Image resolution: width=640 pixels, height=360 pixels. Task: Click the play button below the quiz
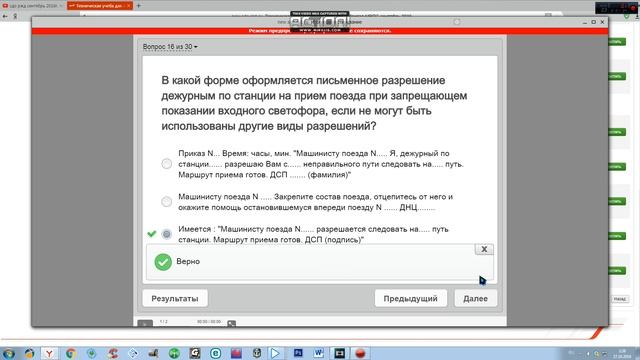(145, 323)
